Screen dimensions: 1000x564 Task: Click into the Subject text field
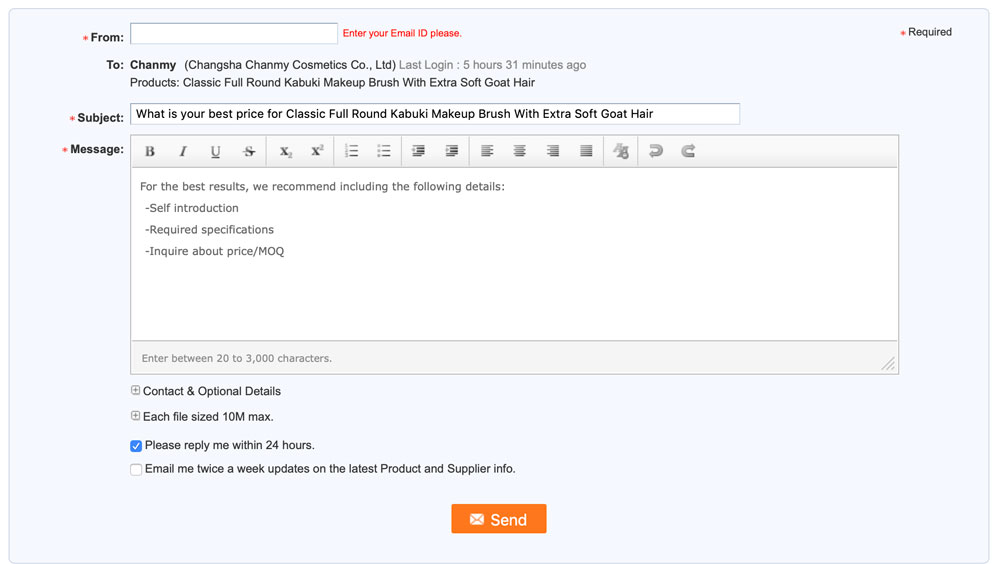pyautogui.click(x=434, y=114)
